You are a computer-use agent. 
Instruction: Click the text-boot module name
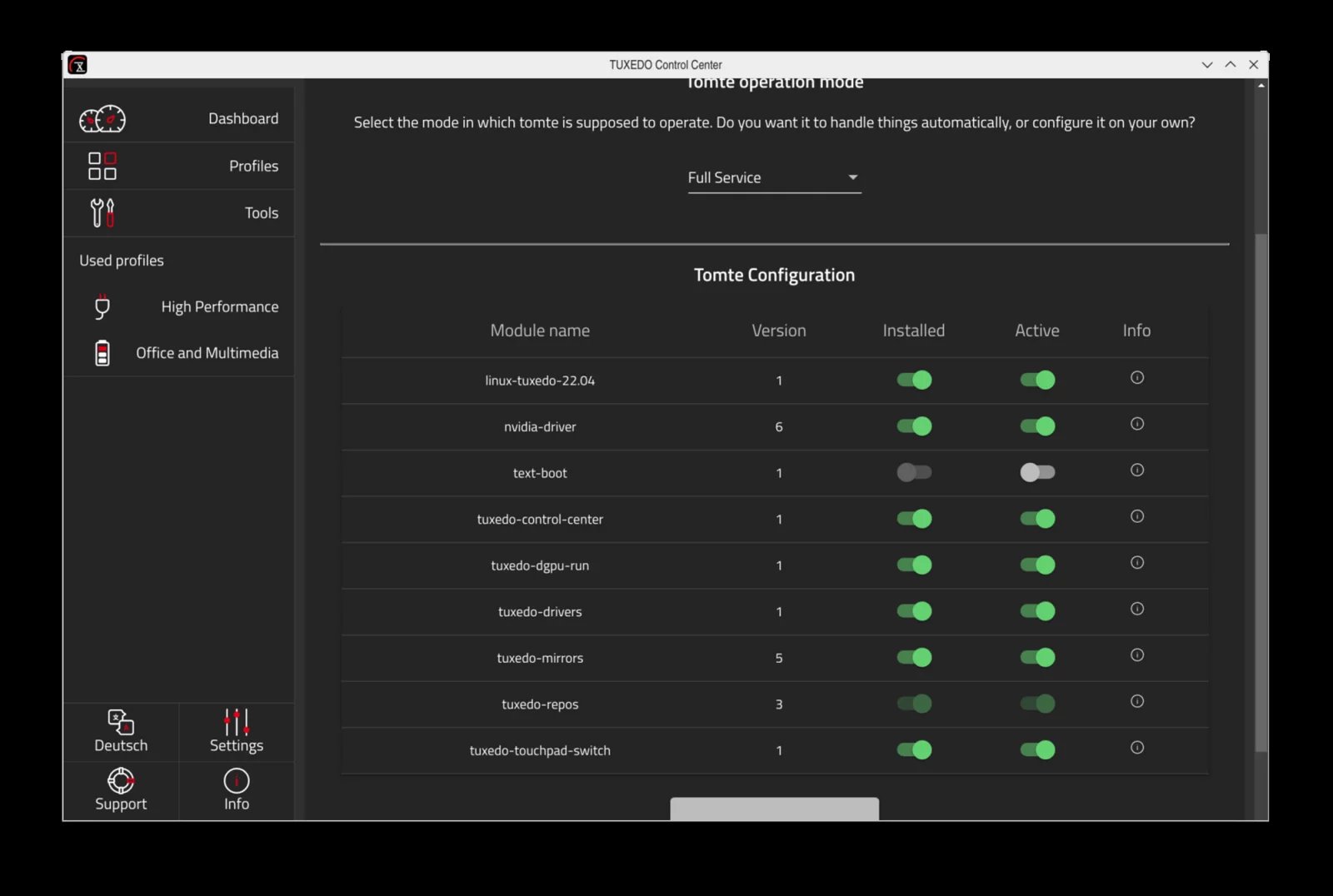tap(540, 473)
